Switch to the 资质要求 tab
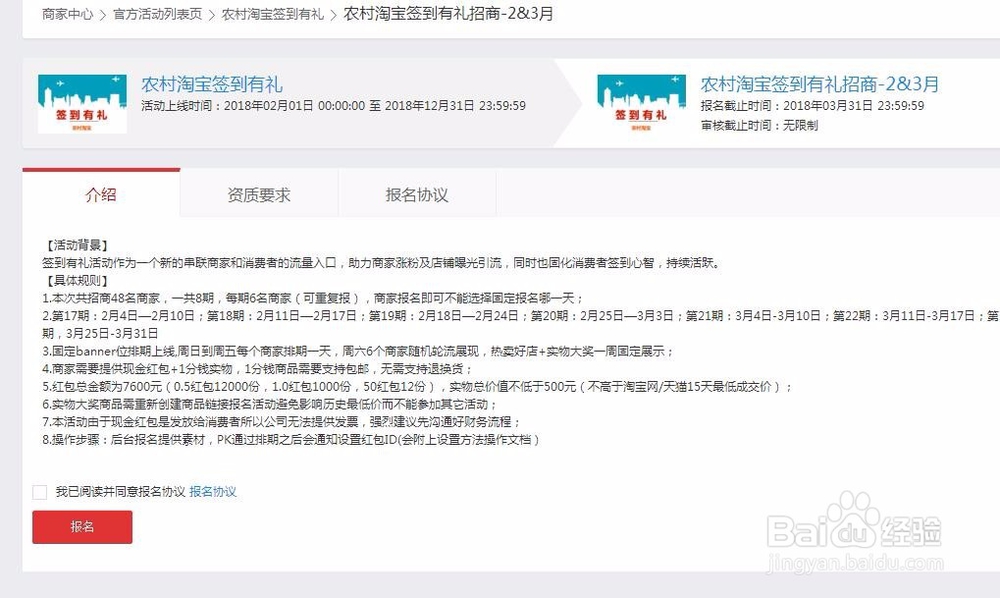This screenshot has width=1000, height=598. click(259, 194)
